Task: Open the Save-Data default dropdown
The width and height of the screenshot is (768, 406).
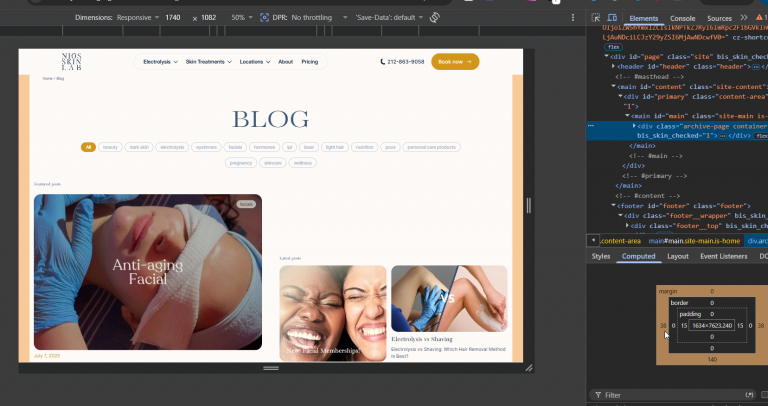Action: [x=389, y=18]
